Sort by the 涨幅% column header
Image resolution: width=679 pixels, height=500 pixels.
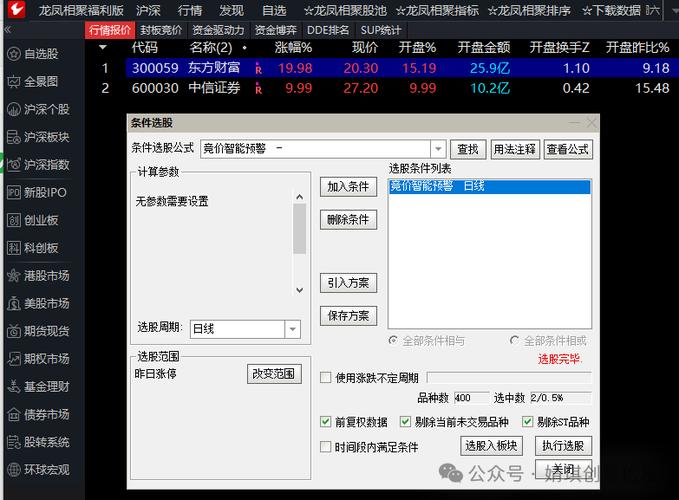pyautogui.click(x=293, y=47)
